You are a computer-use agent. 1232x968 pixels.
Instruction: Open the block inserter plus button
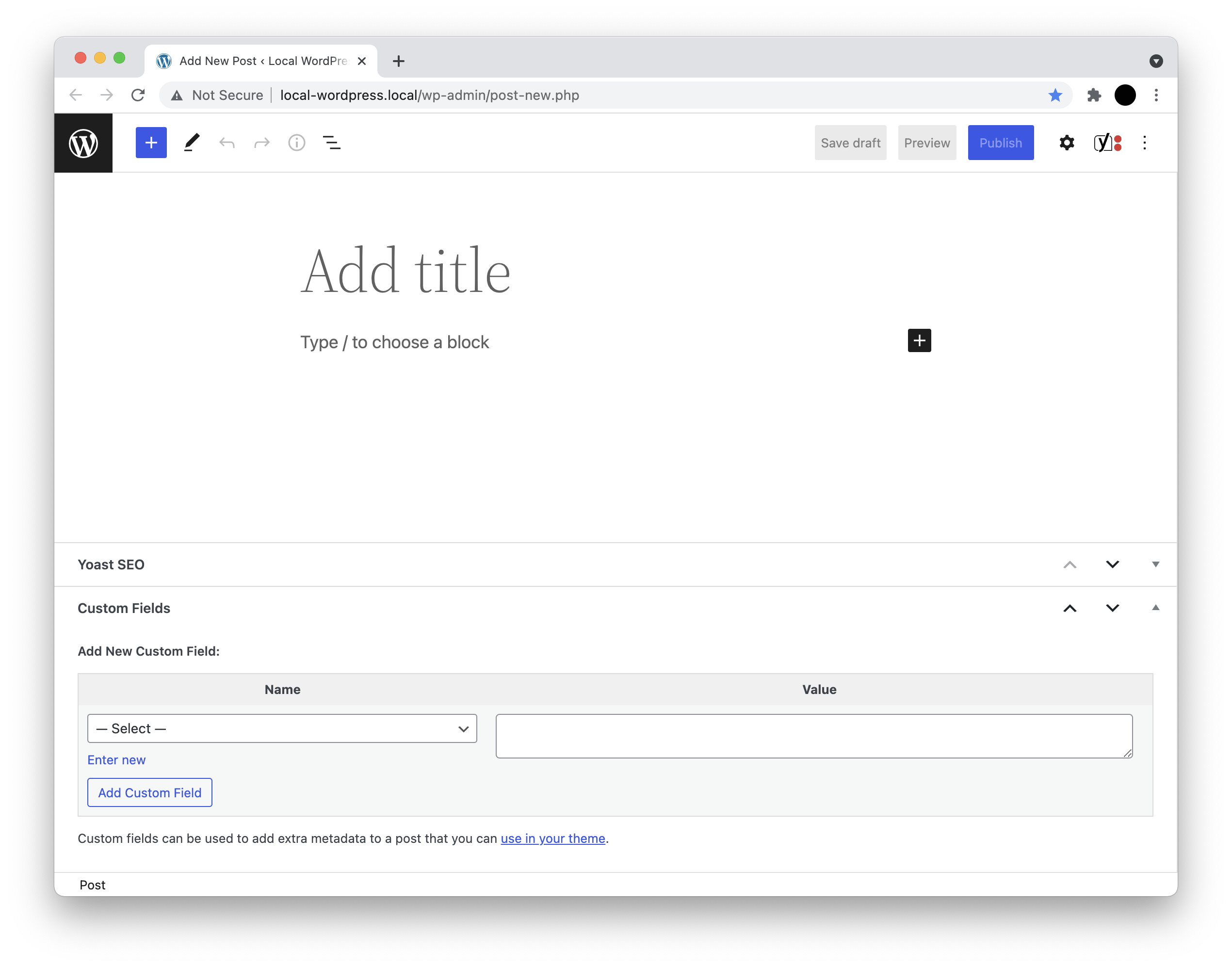pyautogui.click(x=151, y=143)
